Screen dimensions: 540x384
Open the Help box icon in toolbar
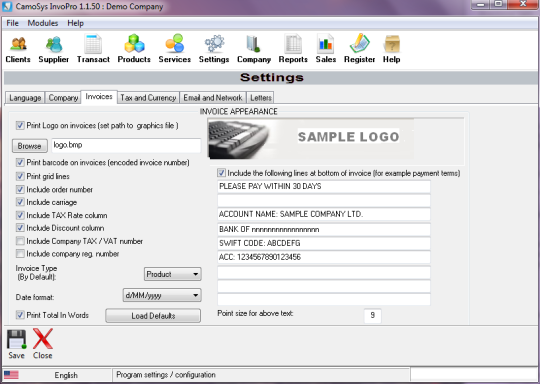tap(392, 49)
